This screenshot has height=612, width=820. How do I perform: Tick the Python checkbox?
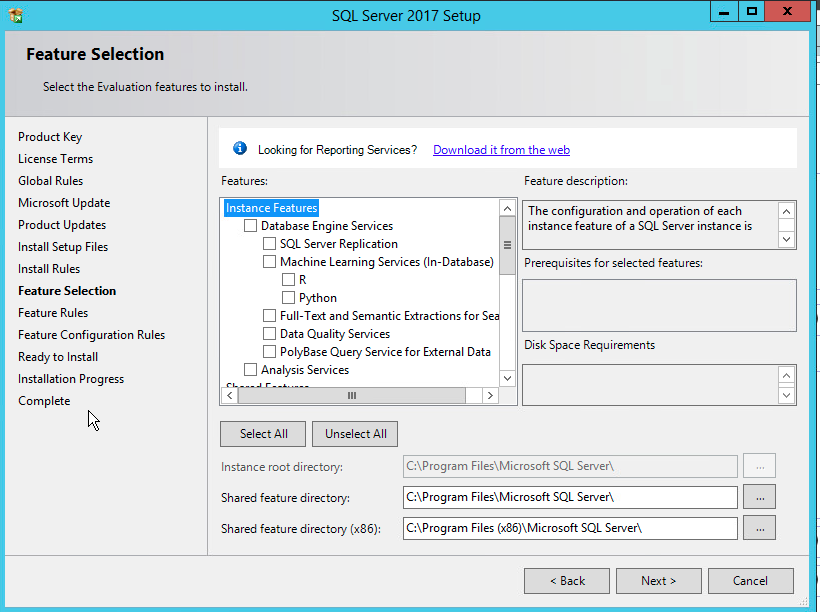[289, 298]
